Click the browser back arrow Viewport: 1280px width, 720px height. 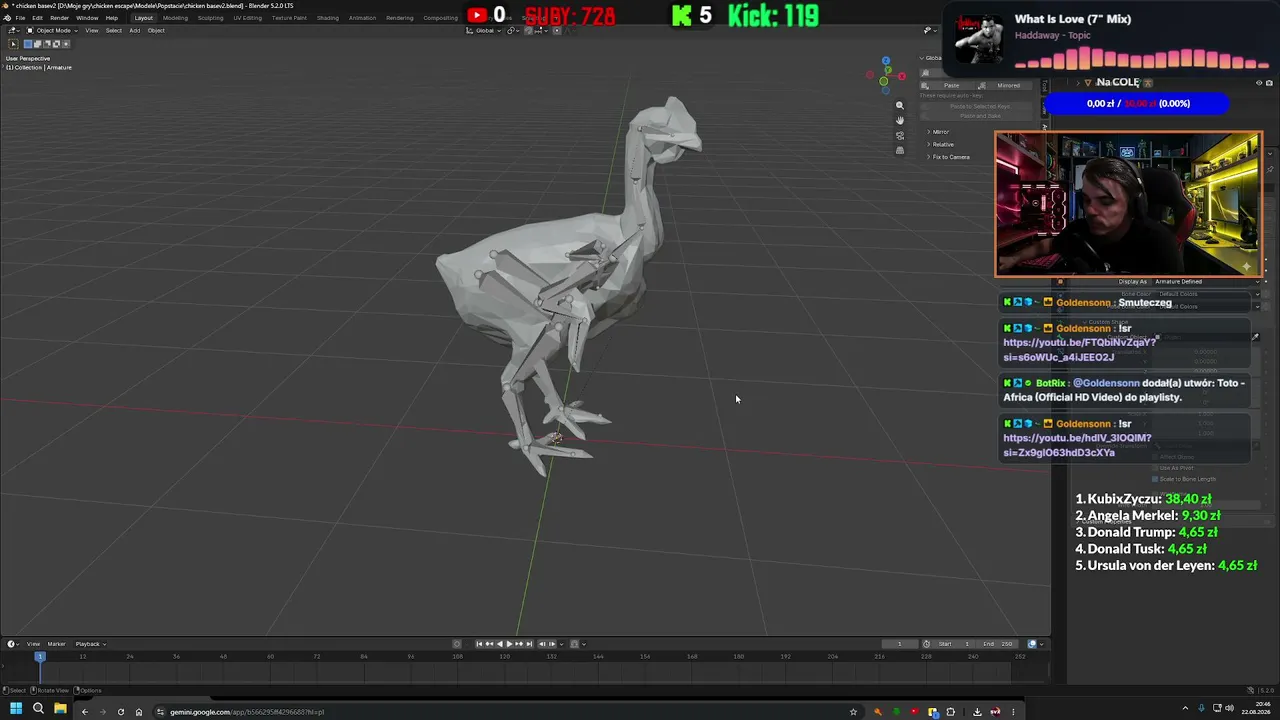coord(85,712)
